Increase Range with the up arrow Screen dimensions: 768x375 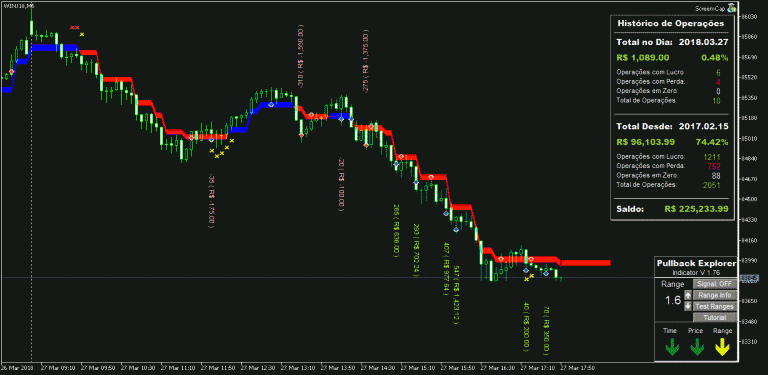688,295
